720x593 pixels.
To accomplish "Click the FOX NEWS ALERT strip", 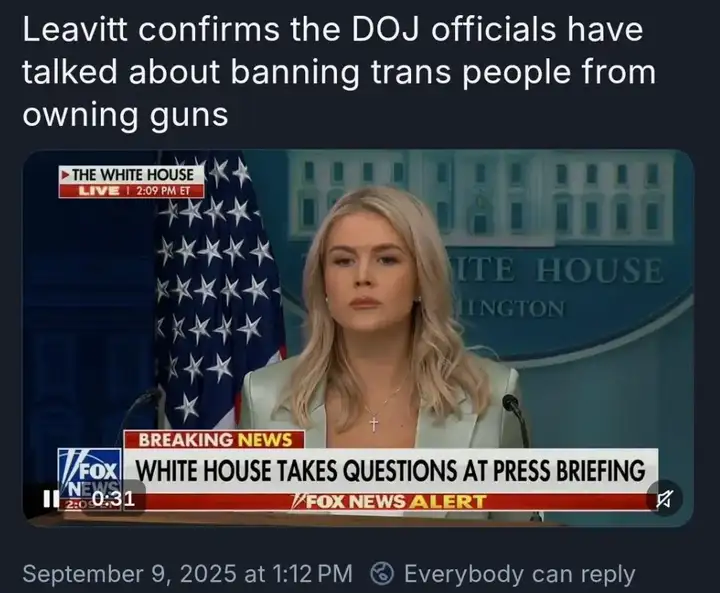I will (x=390, y=501).
